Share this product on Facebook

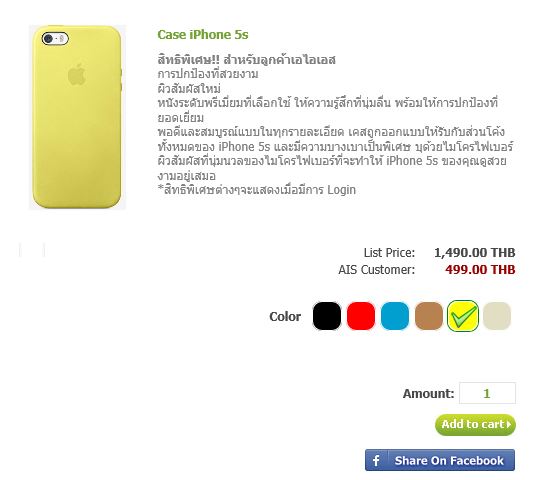440,460
